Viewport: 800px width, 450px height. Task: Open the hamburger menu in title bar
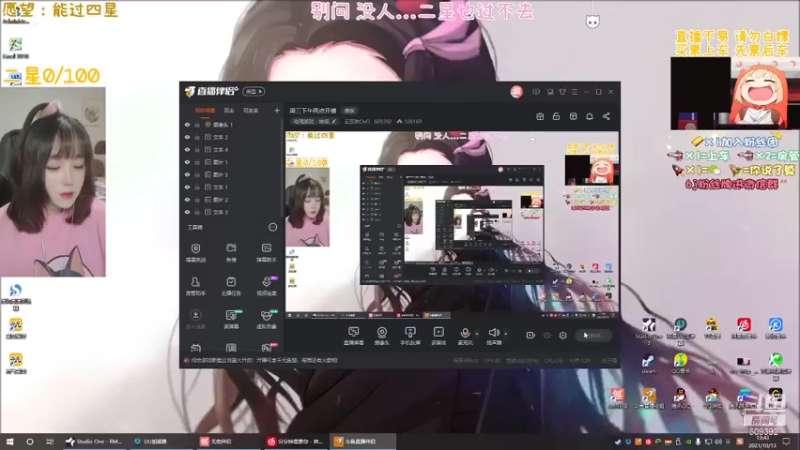pos(574,92)
